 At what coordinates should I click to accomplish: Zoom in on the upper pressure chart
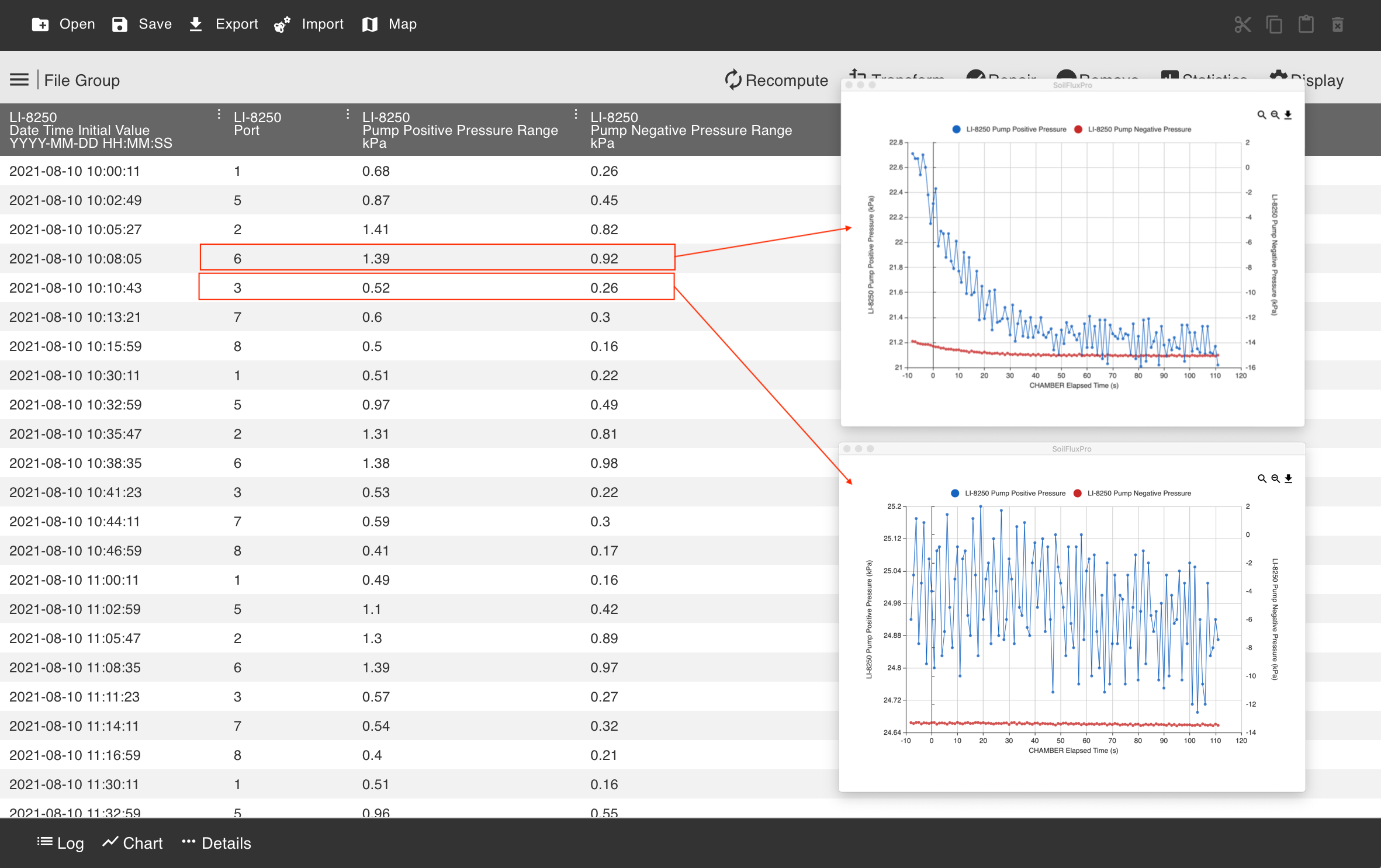coord(1261,115)
